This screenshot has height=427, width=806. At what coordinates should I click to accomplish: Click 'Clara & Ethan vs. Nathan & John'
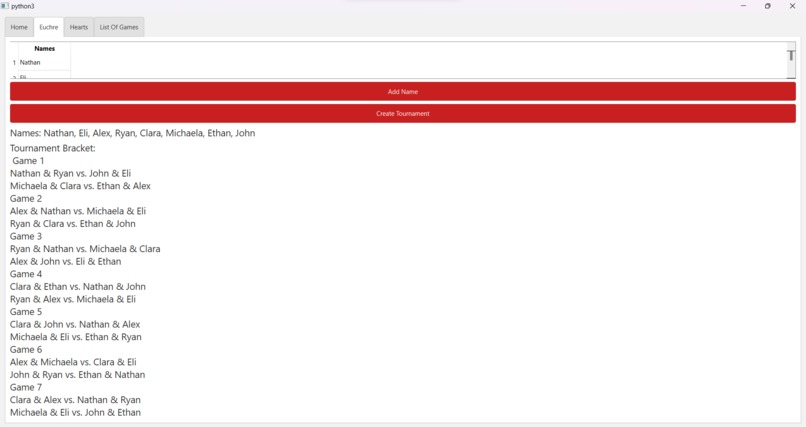[78, 287]
